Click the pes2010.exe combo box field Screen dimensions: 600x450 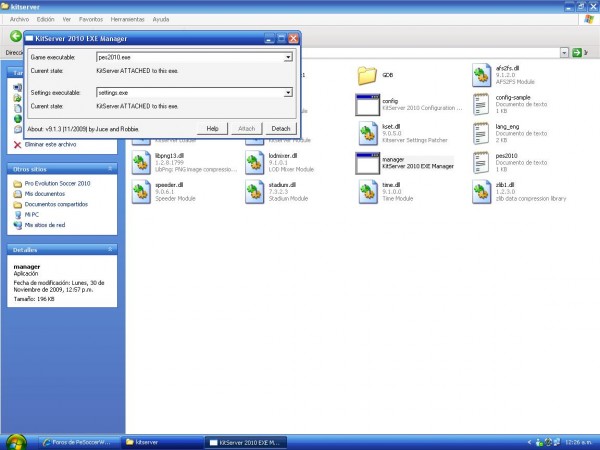click(x=194, y=57)
